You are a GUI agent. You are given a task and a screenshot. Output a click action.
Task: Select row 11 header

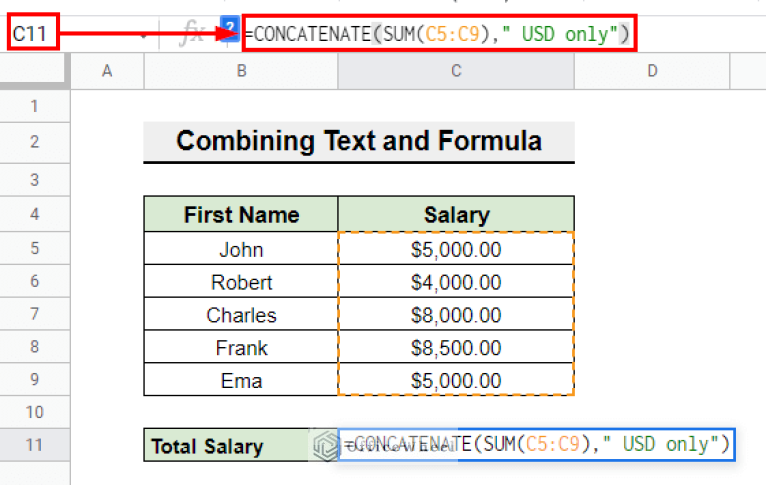[x=35, y=446]
